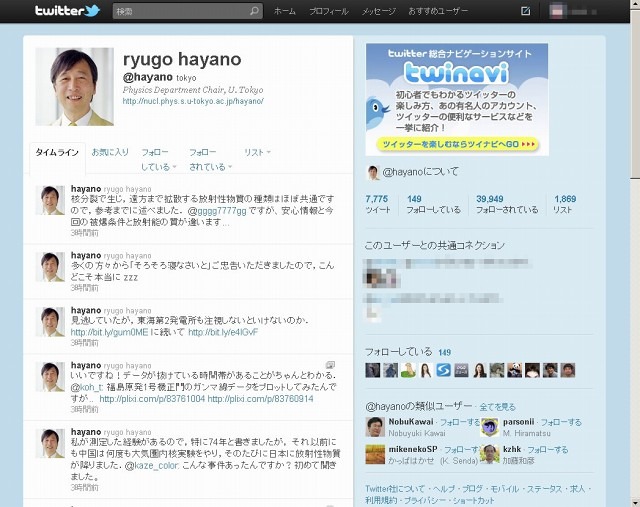
Task: Click the @gggg7777gg mention link
Action: [x=217, y=211]
